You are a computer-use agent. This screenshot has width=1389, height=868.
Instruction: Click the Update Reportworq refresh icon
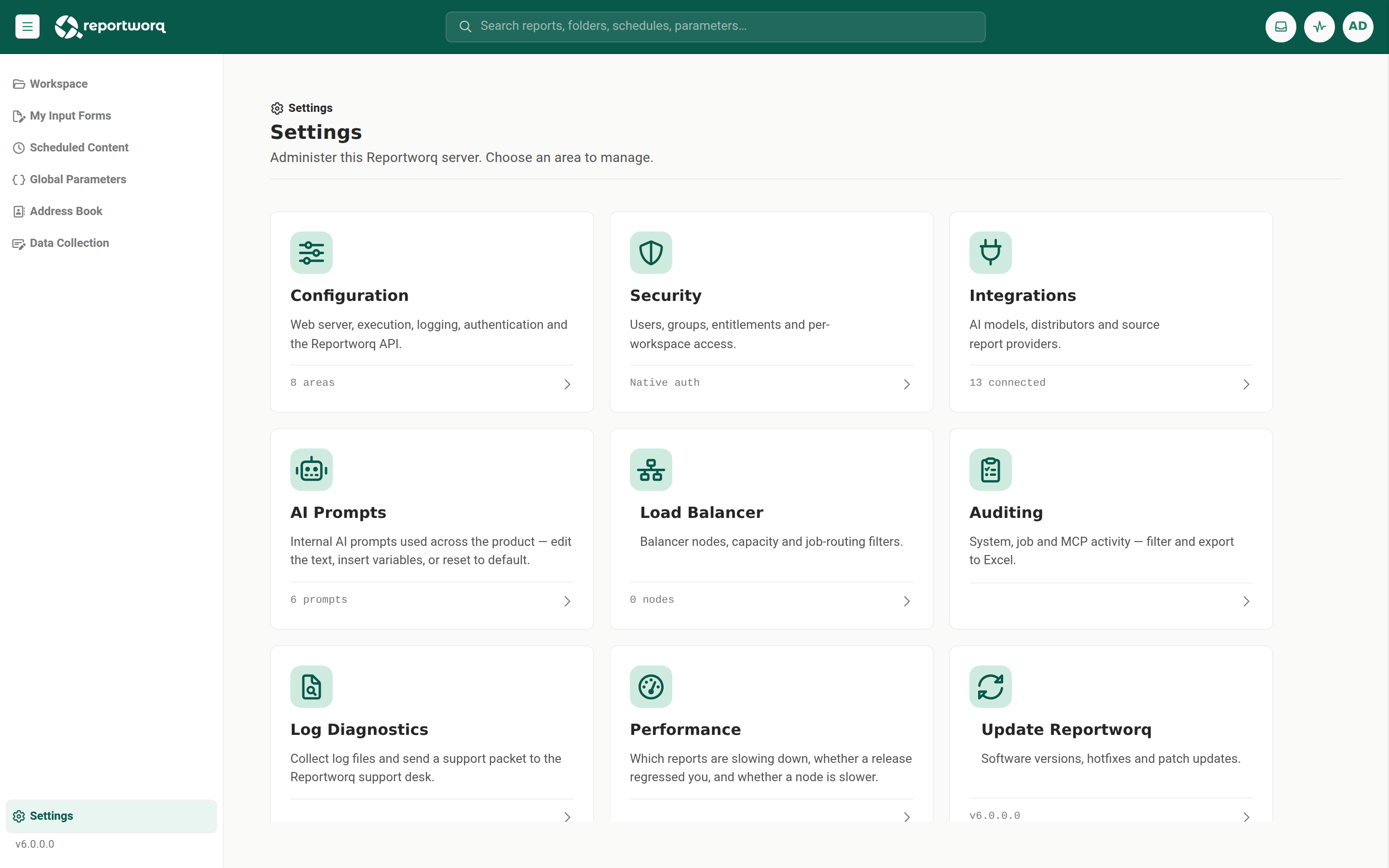coord(990,687)
